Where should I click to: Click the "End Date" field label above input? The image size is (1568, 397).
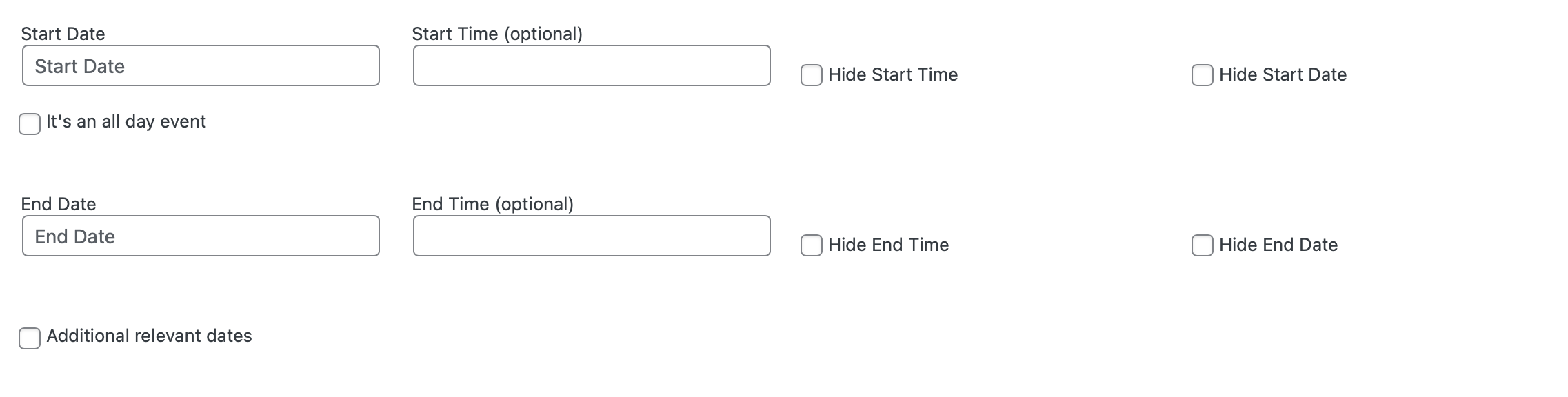(59, 204)
